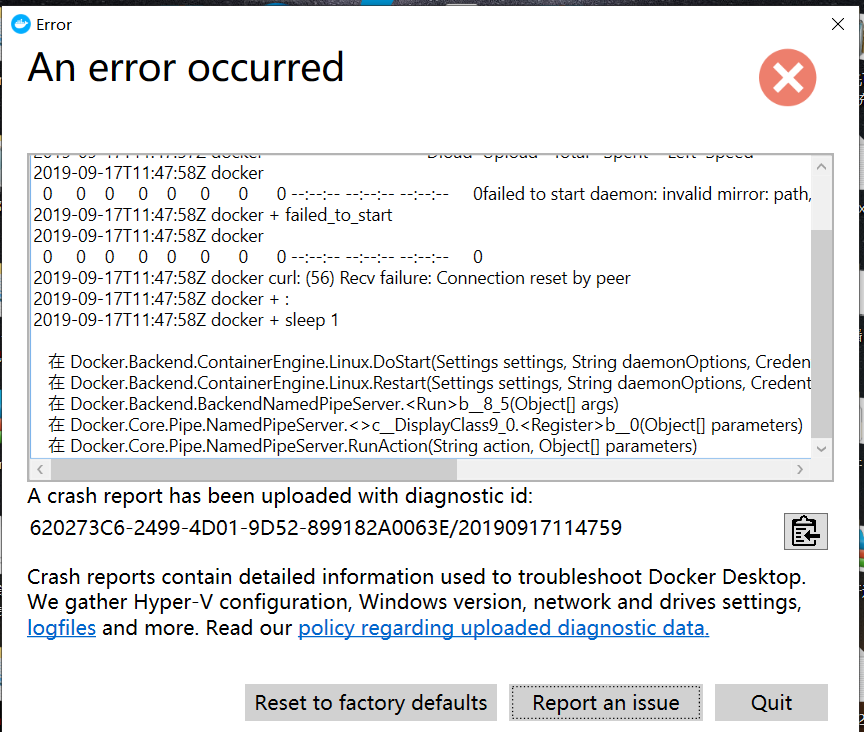The height and width of the screenshot is (732, 864).
Task: Open policy regarding uploaded diagnostic data link
Action: 504,628
